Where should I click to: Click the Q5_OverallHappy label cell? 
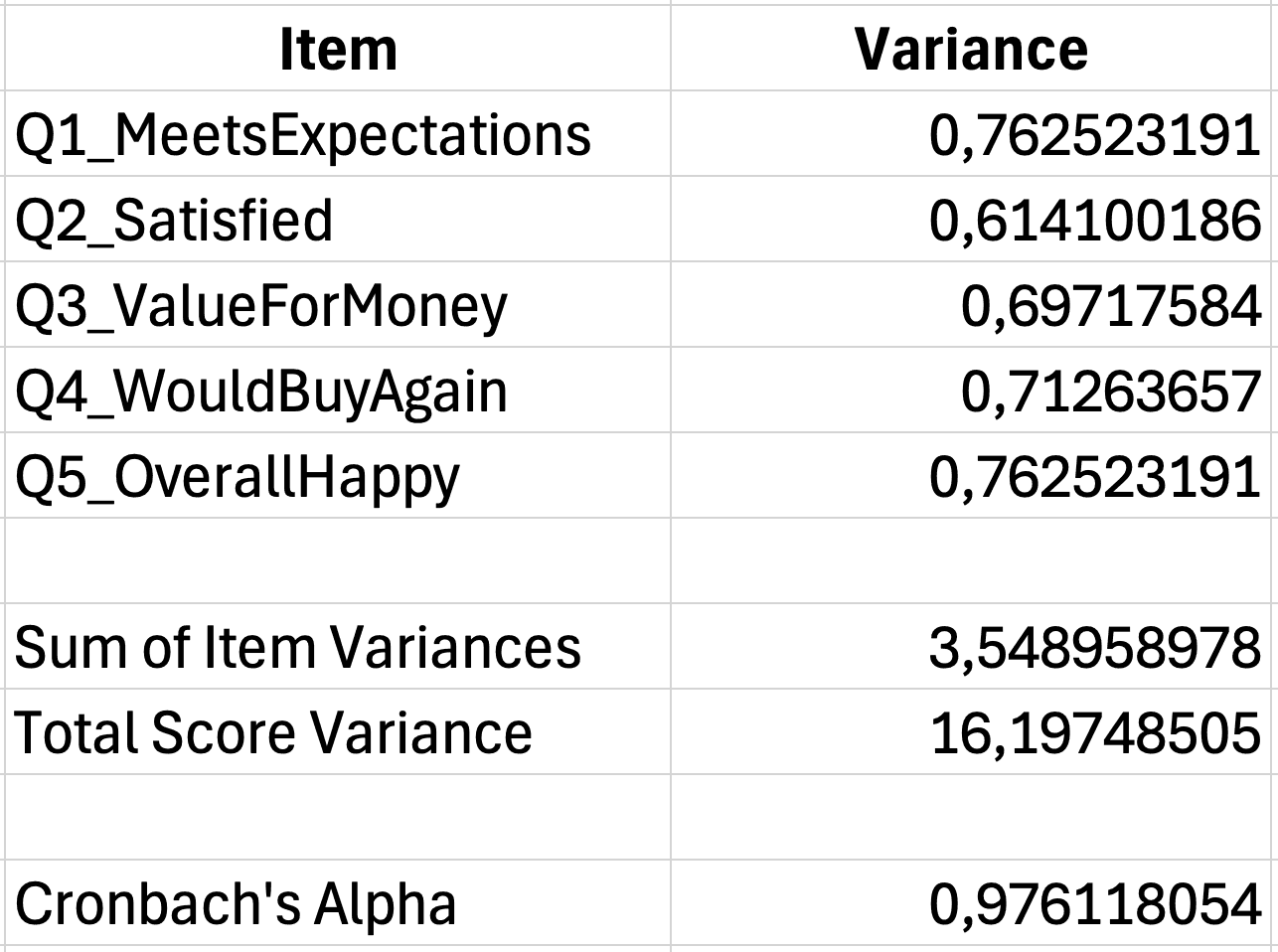pyautogui.click(x=239, y=476)
